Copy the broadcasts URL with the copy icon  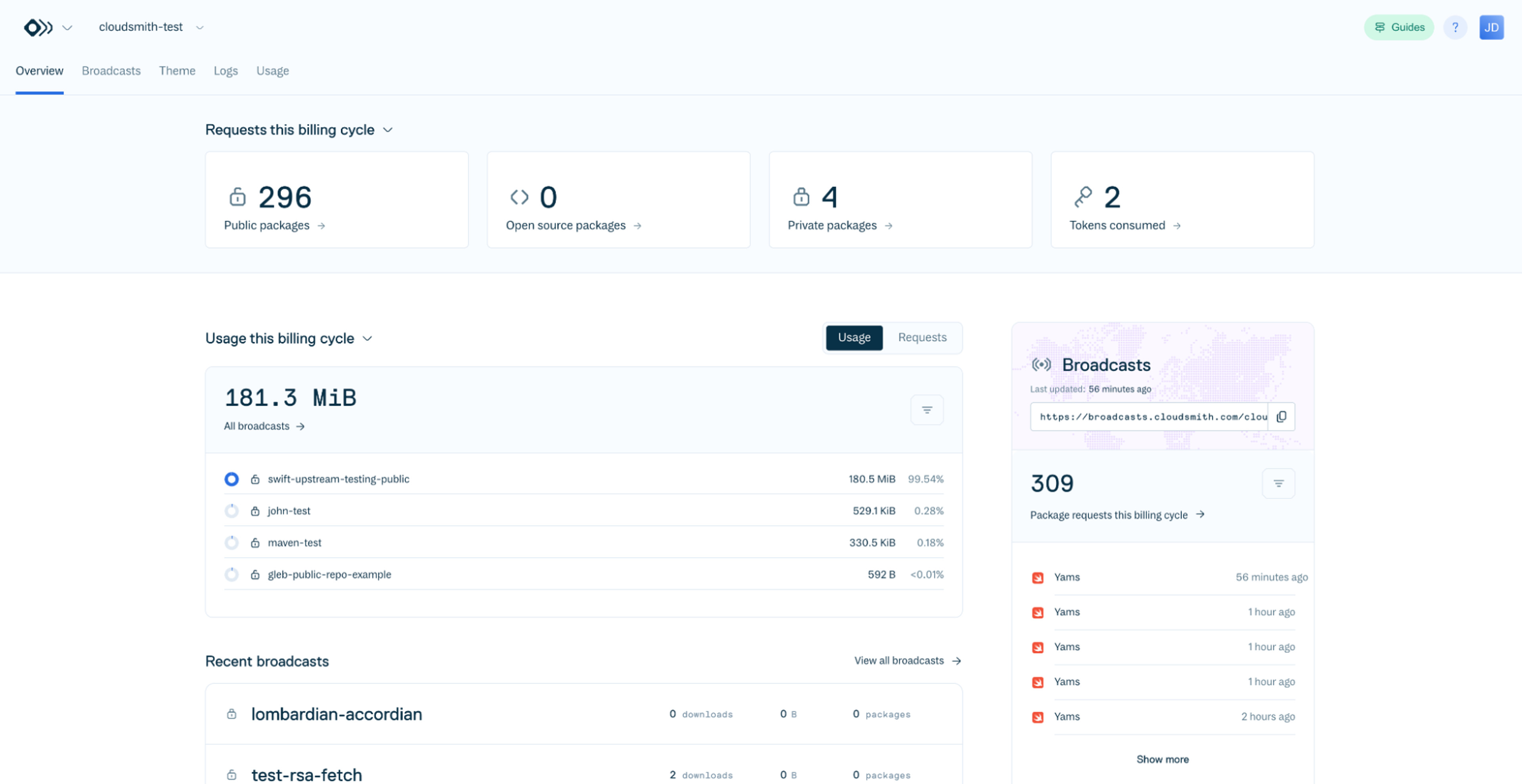pyautogui.click(x=1281, y=417)
